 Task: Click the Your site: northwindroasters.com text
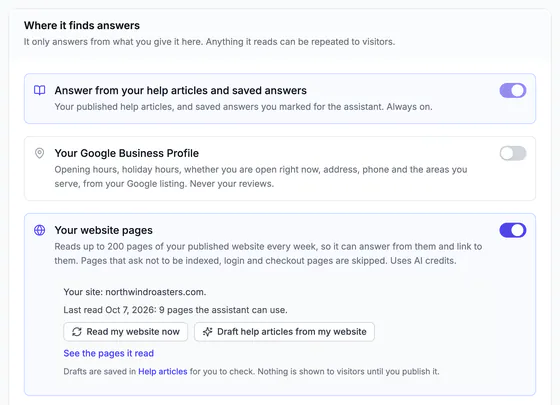click(x=135, y=292)
